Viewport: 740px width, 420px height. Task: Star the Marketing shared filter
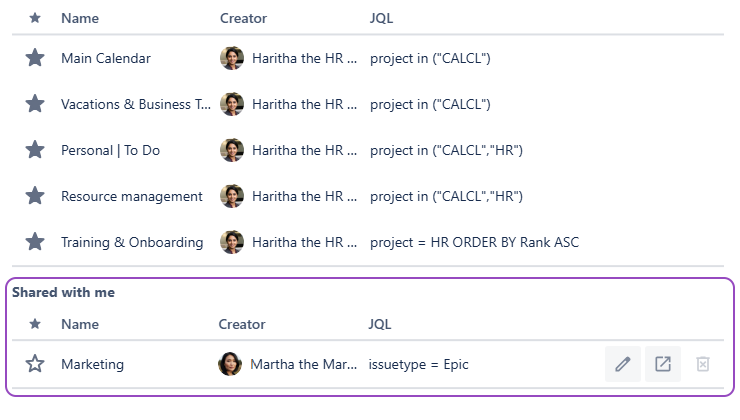tap(35, 364)
